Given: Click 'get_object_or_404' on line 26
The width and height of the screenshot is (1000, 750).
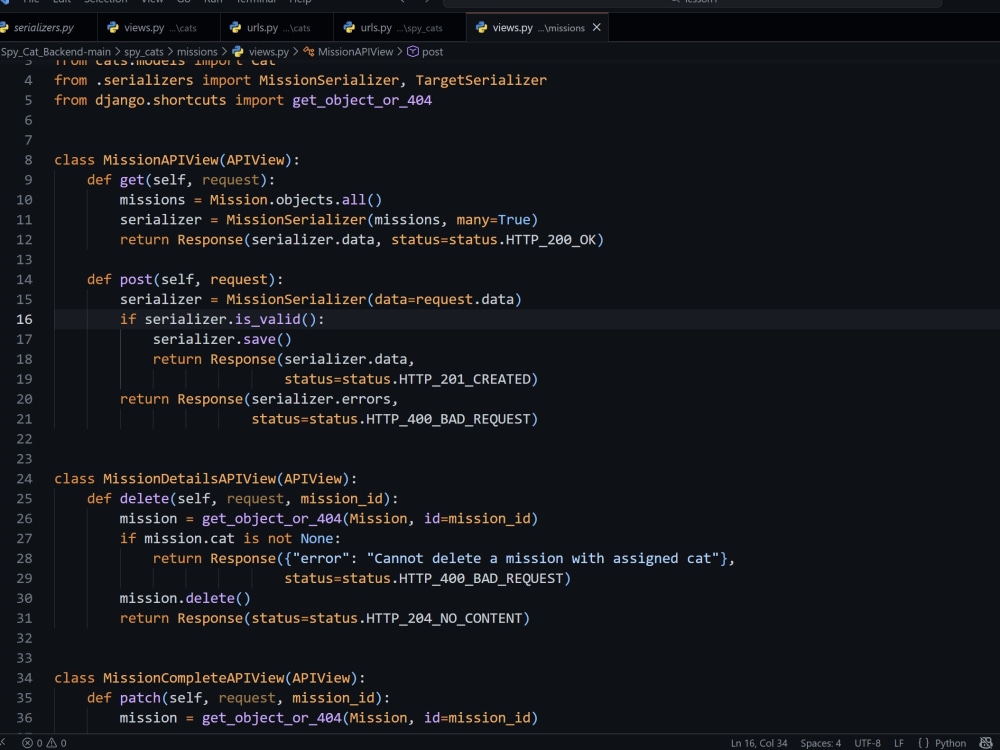Looking at the screenshot, I should (272, 518).
